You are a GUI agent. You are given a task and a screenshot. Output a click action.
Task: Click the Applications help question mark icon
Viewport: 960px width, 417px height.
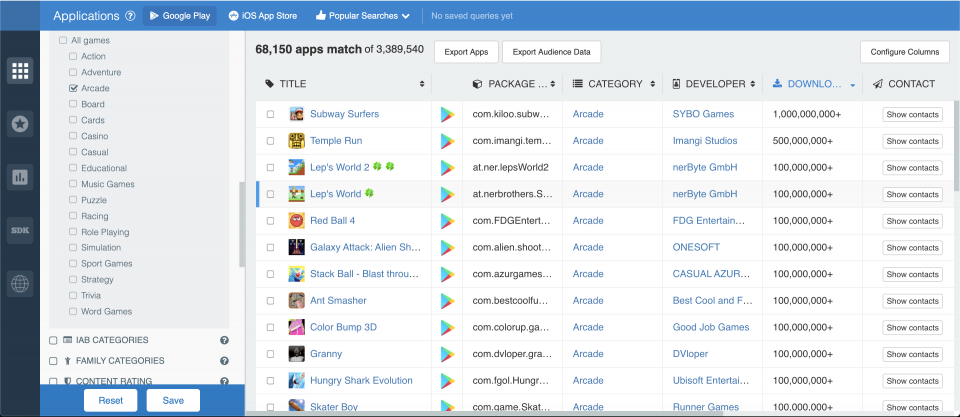(x=130, y=16)
